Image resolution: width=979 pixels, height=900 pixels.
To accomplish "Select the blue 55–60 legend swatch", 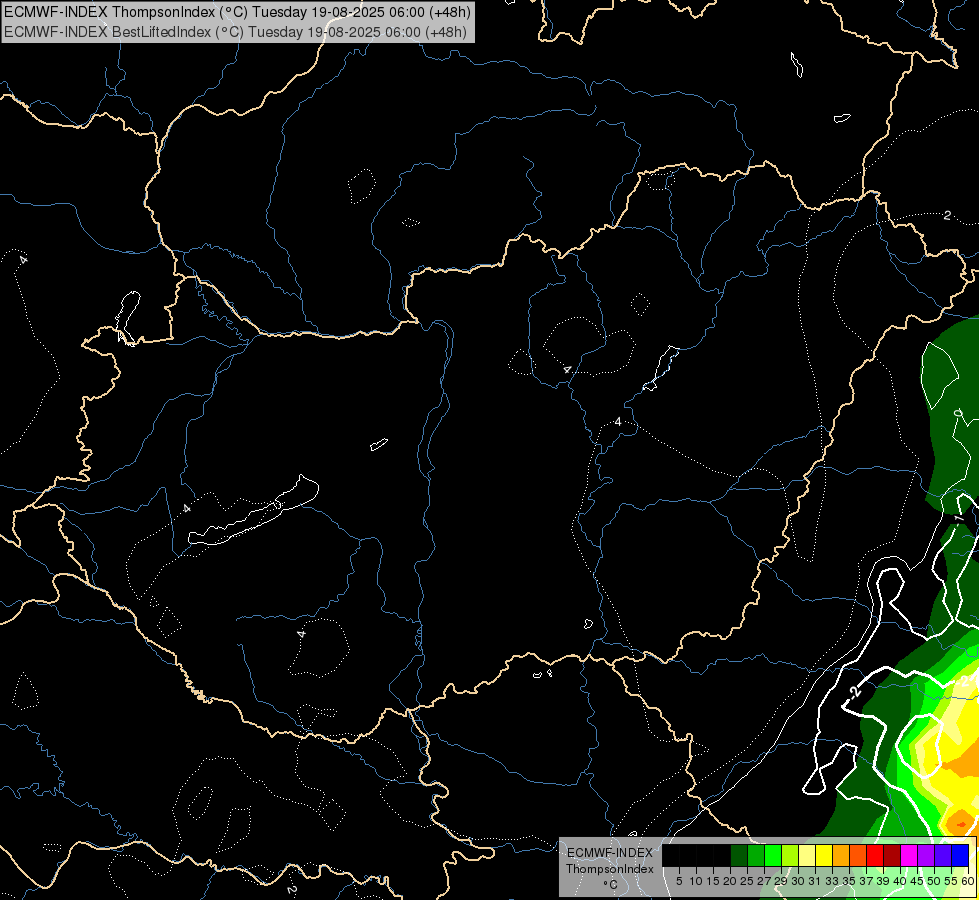I will click(960, 855).
